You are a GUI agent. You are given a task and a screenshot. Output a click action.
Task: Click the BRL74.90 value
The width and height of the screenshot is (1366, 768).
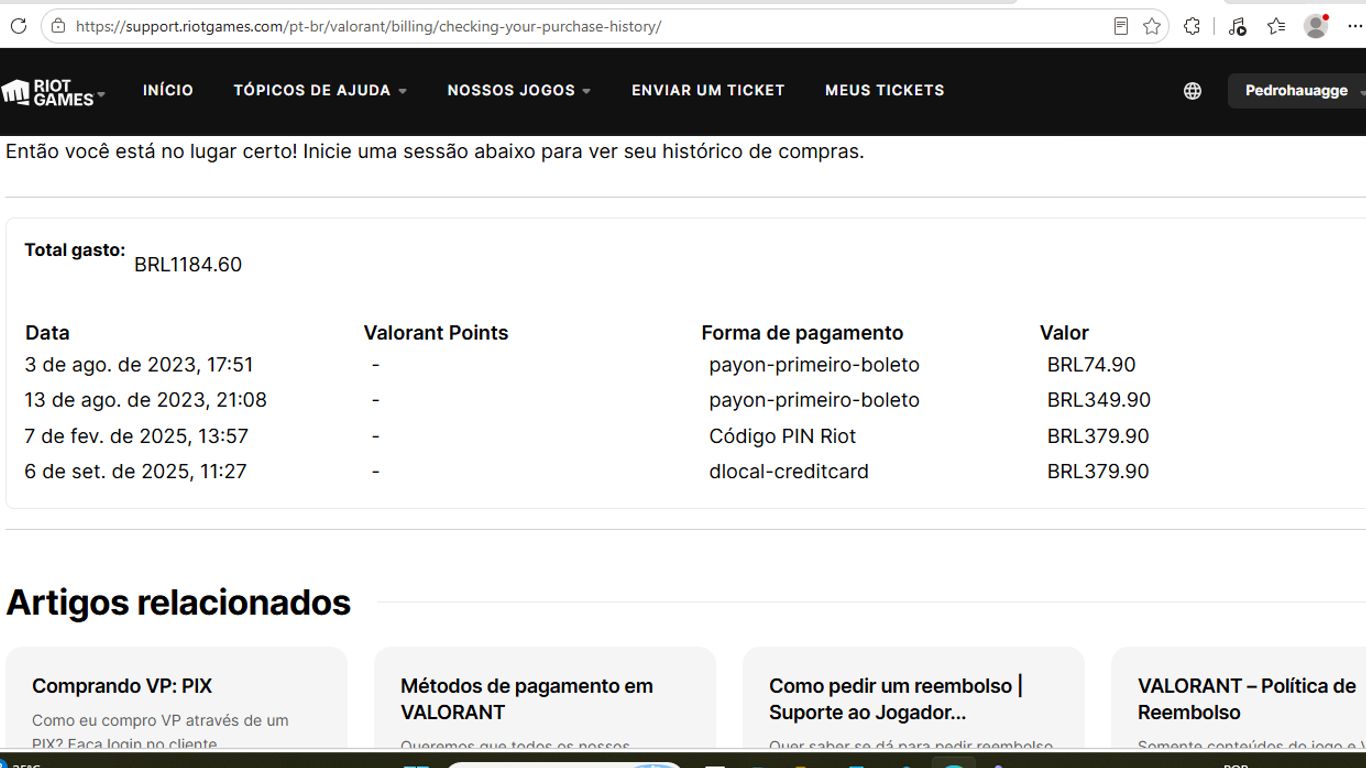click(1092, 365)
